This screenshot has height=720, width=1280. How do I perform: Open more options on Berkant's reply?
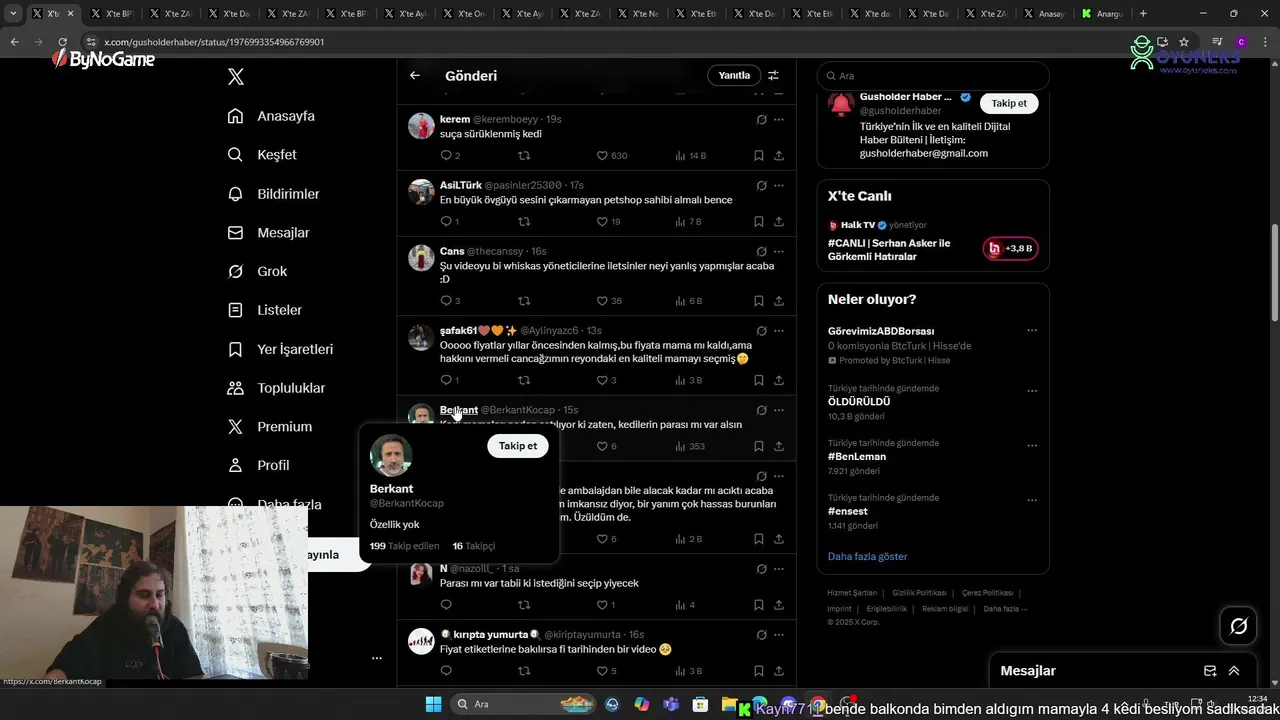click(x=779, y=410)
